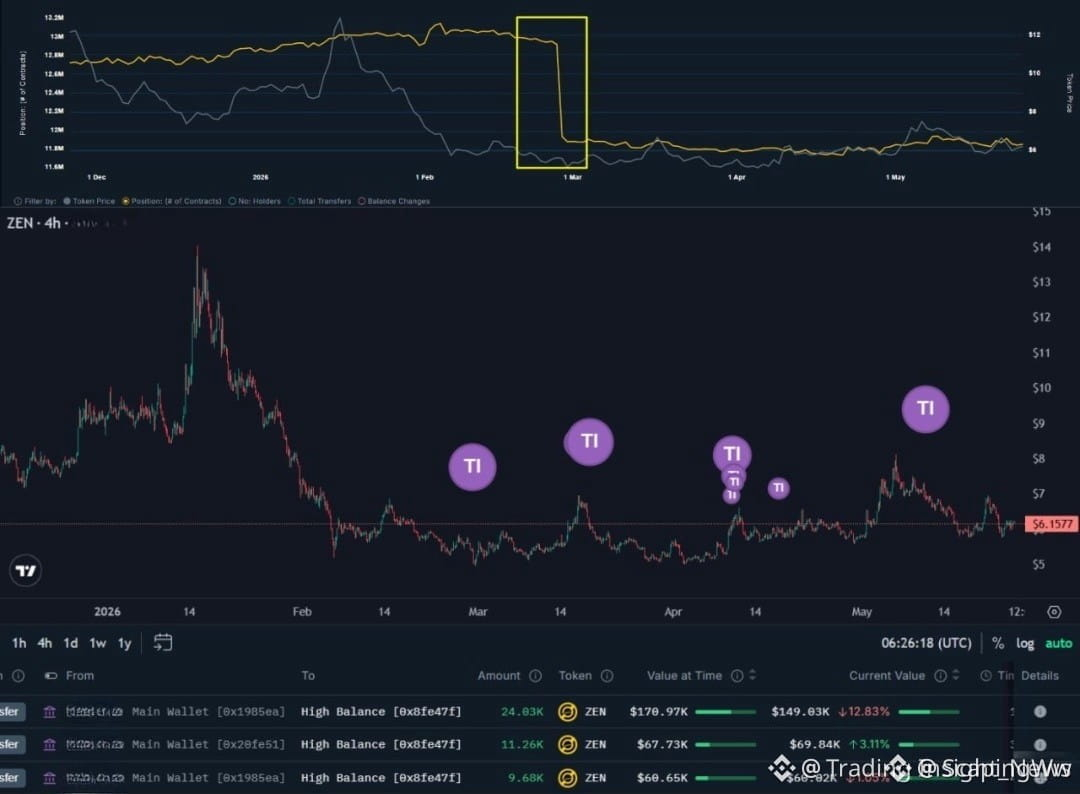The image size is (1080, 794).
Task: Select the 1y timeframe
Action: coord(125,643)
